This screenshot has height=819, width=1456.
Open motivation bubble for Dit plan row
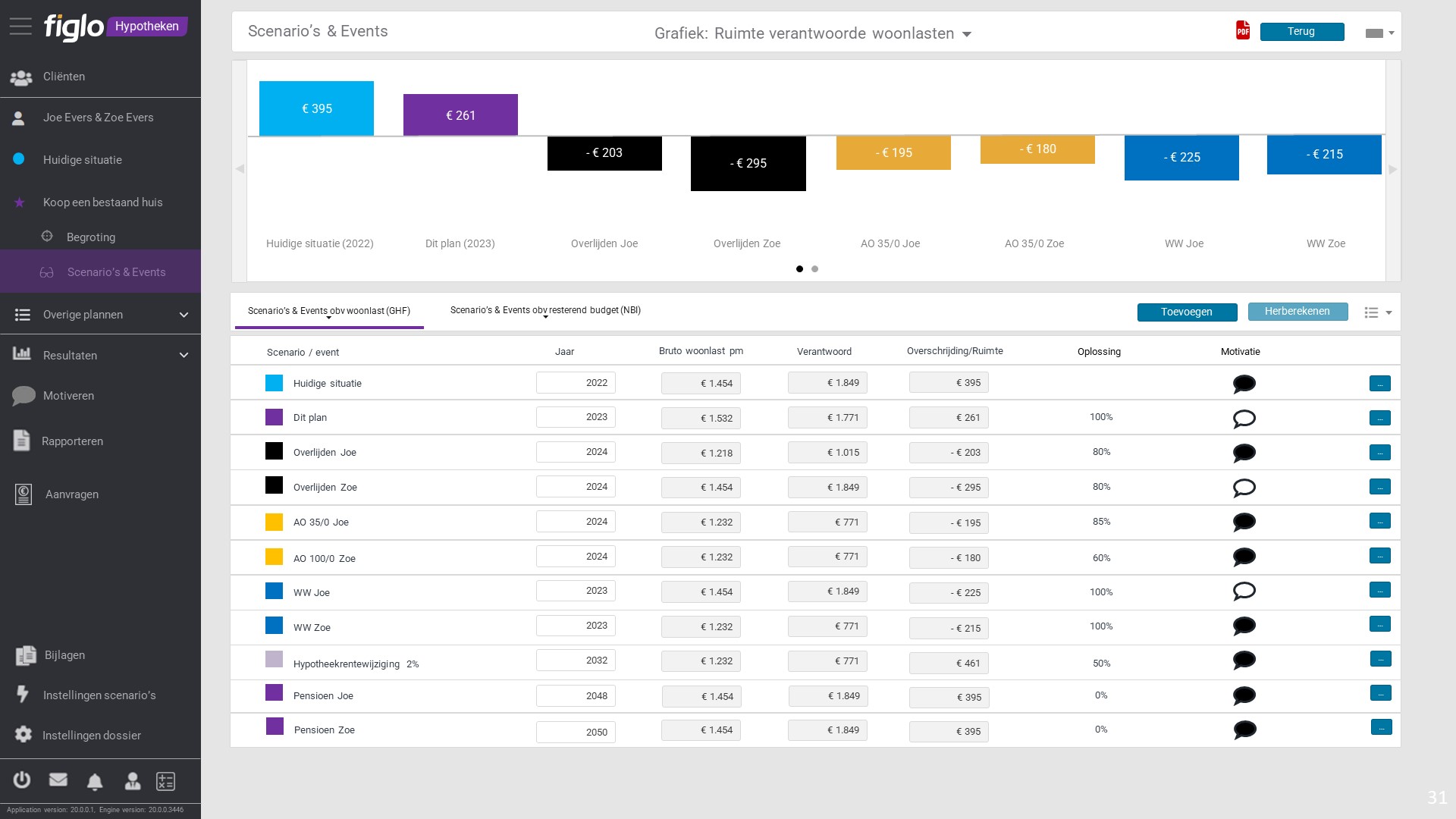pyautogui.click(x=1244, y=419)
